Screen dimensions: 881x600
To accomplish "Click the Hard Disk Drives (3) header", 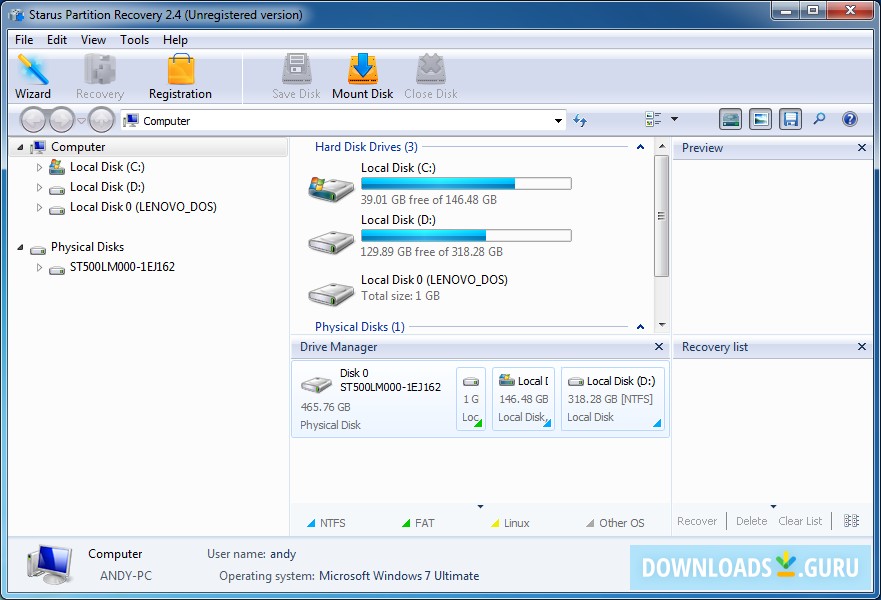I will point(366,147).
